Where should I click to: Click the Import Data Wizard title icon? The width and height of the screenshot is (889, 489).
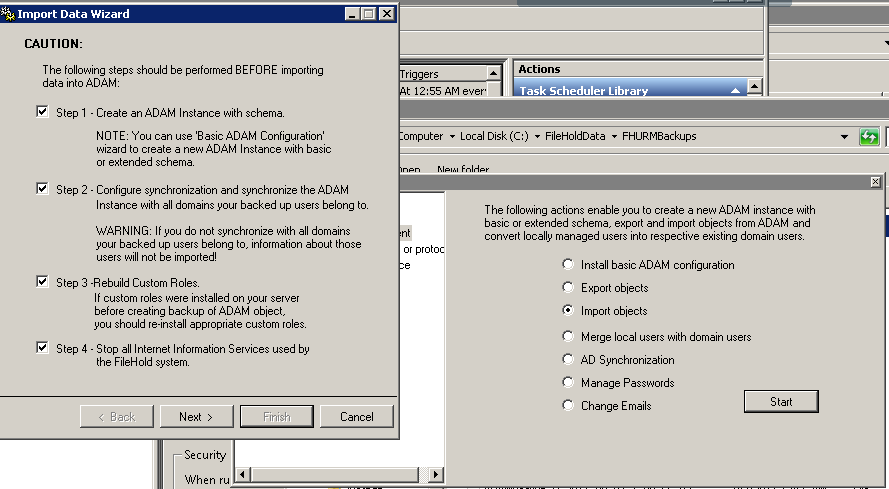(7, 14)
